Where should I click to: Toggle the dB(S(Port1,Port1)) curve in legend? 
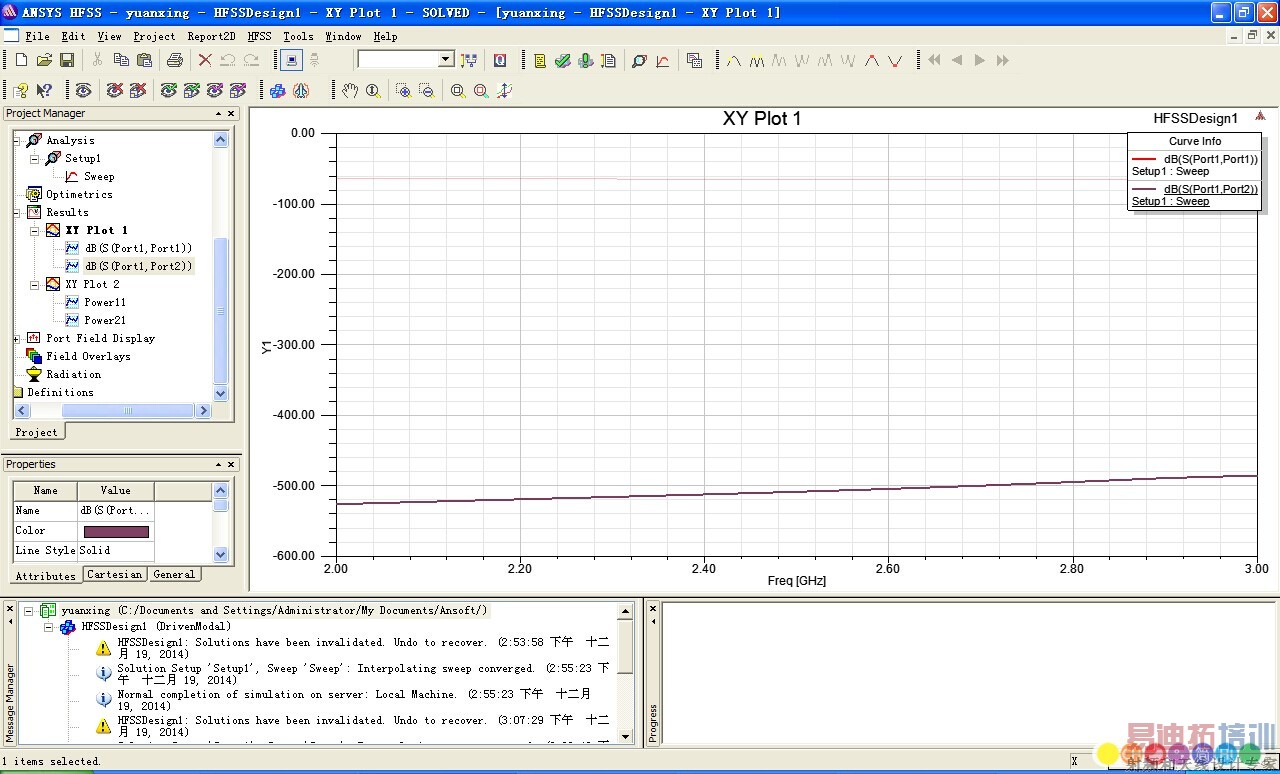coord(1210,159)
